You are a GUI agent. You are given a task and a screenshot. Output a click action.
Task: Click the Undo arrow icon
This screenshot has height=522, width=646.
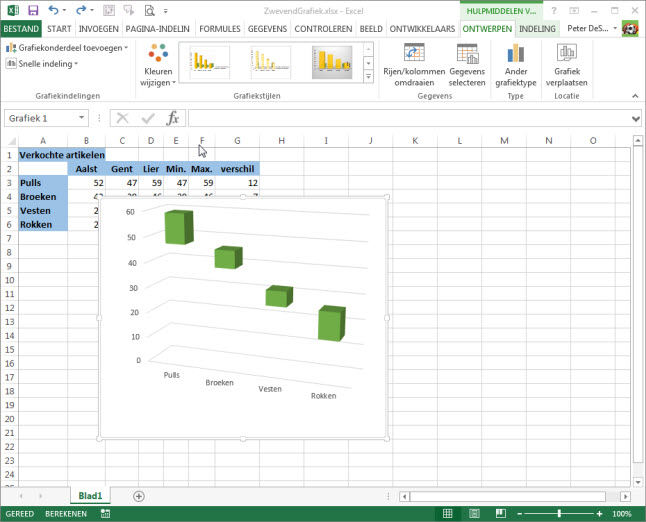[x=54, y=10]
